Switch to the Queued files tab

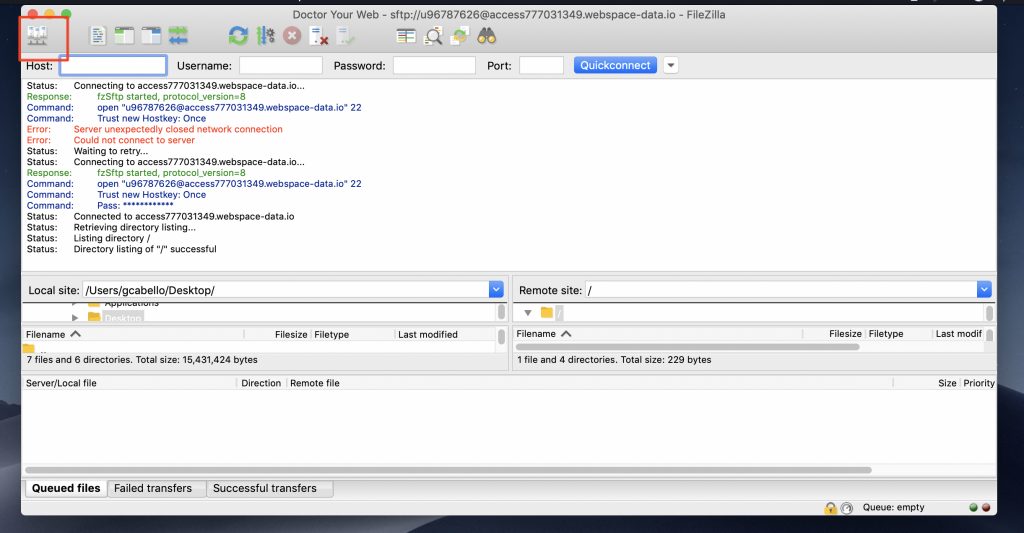(x=66, y=488)
